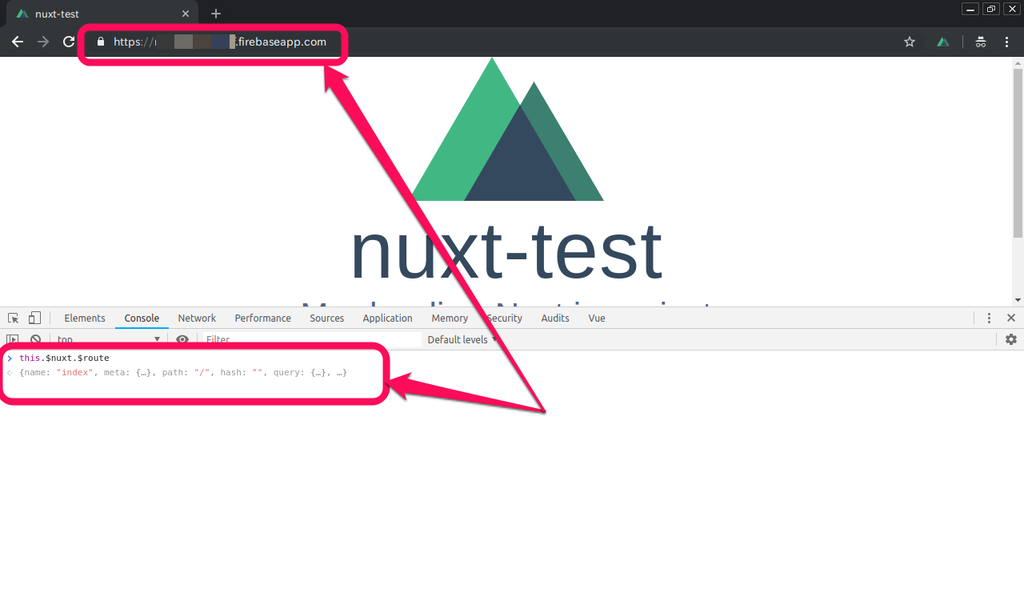Open the Memory tab
Viewport: 1024px width, 605px height.
[x=449, y=318]
